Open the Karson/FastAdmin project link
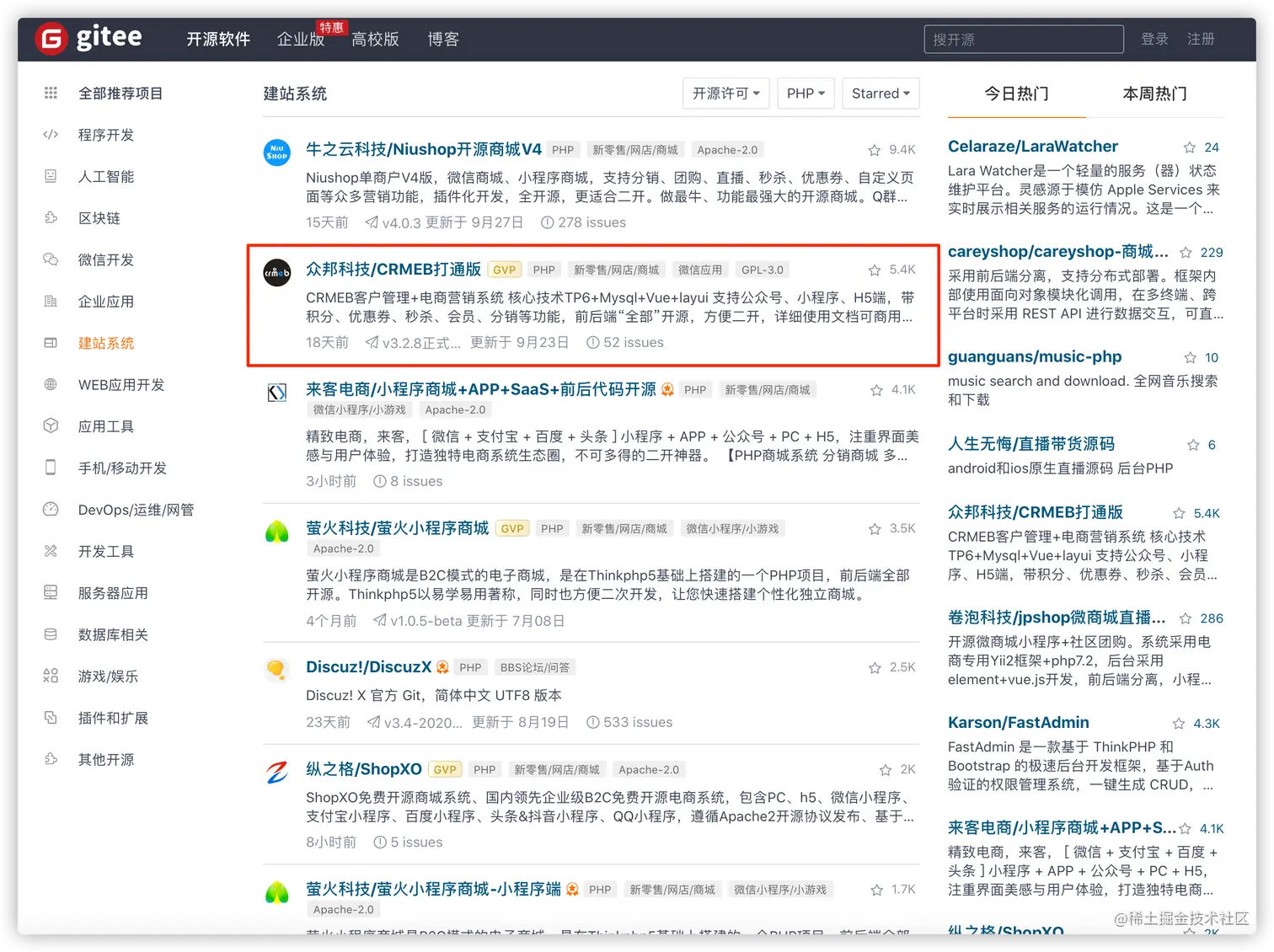The width and height of the screenshot is (1274, 952). [1018, 722]
